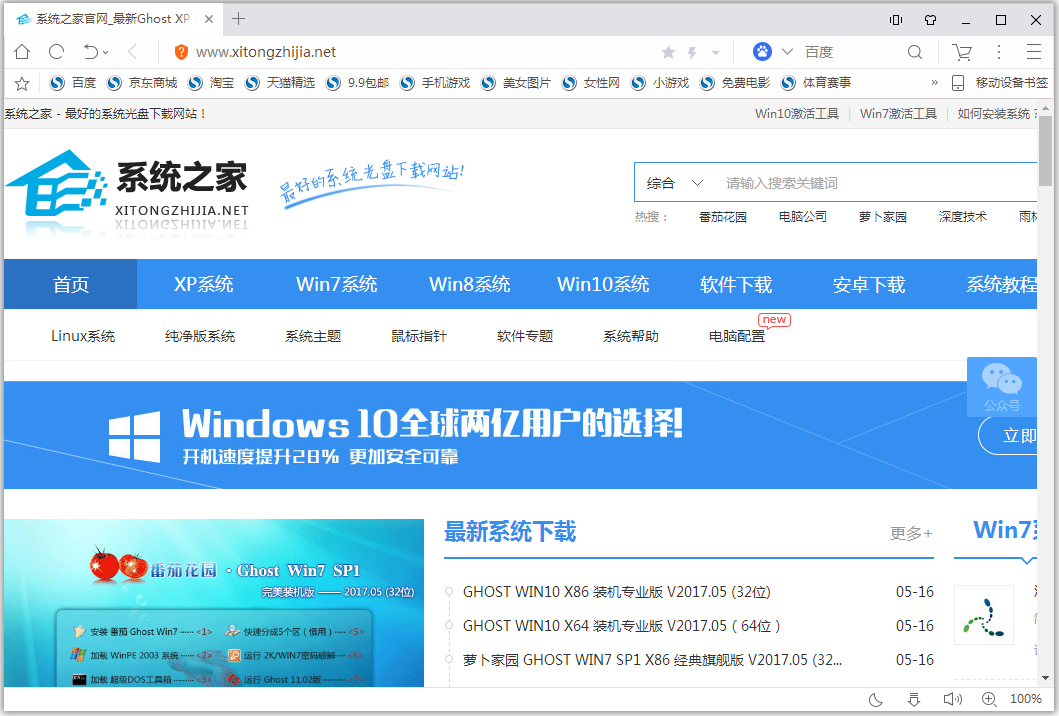Viewport: 1059px width, 716px height.
Task: Click hot search 番茄花园
Action: (723, 217)
